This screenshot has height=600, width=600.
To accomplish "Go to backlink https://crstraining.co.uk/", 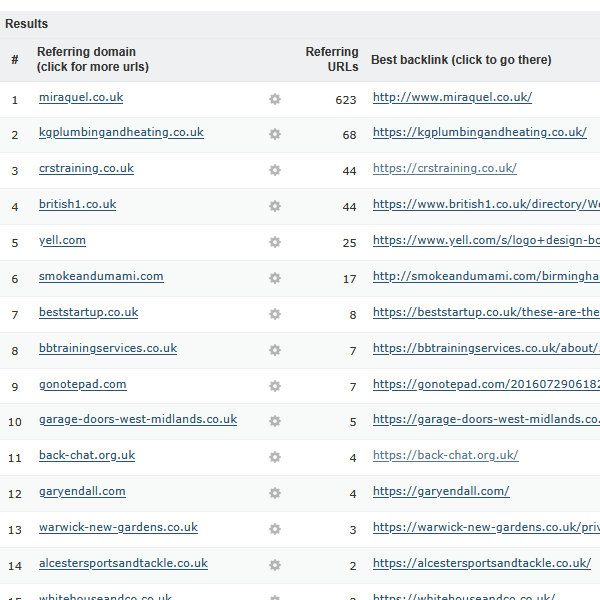I will (x=445, y=169).
